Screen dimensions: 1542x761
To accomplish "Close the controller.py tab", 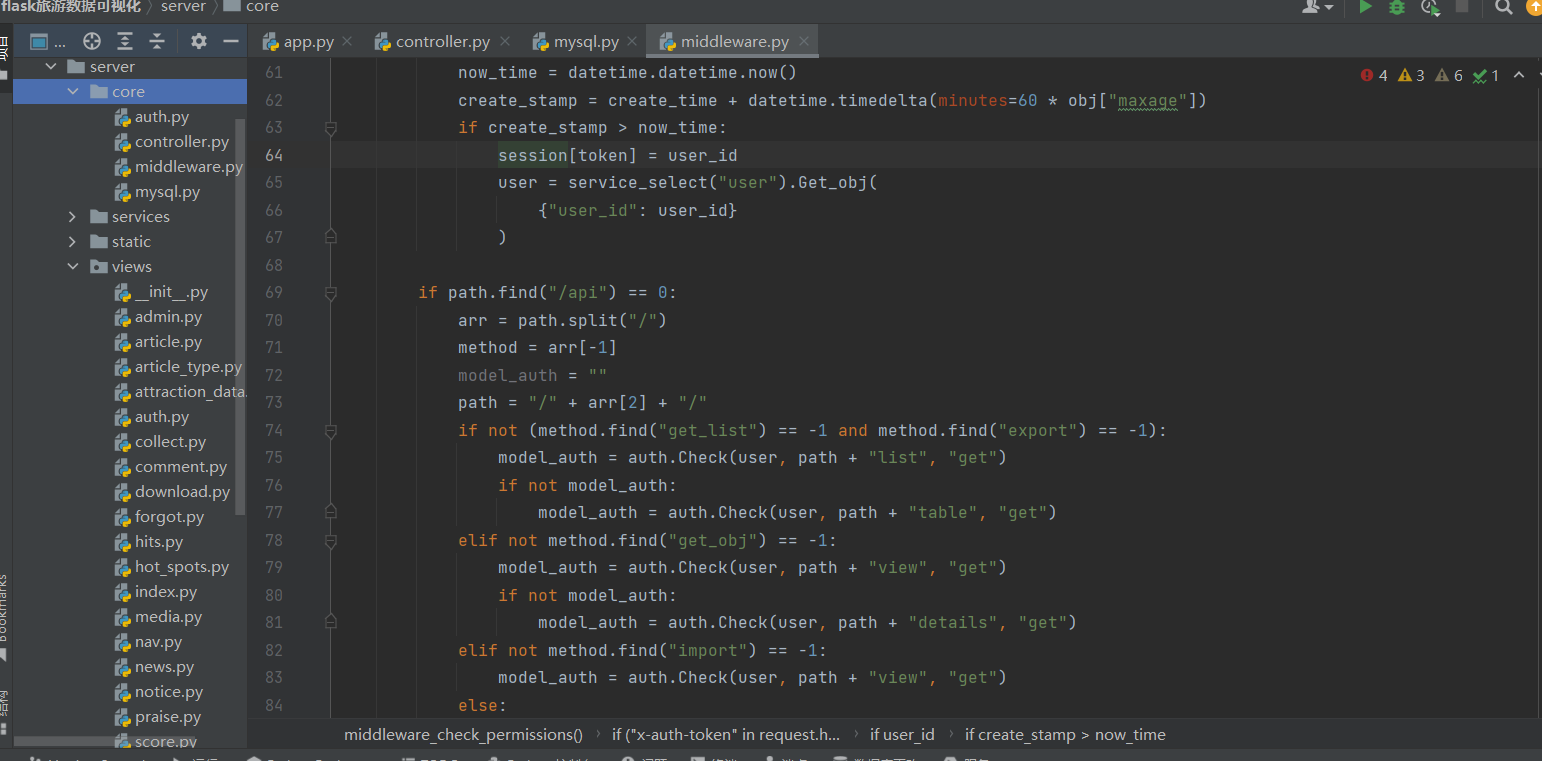I will coord(505,42).
